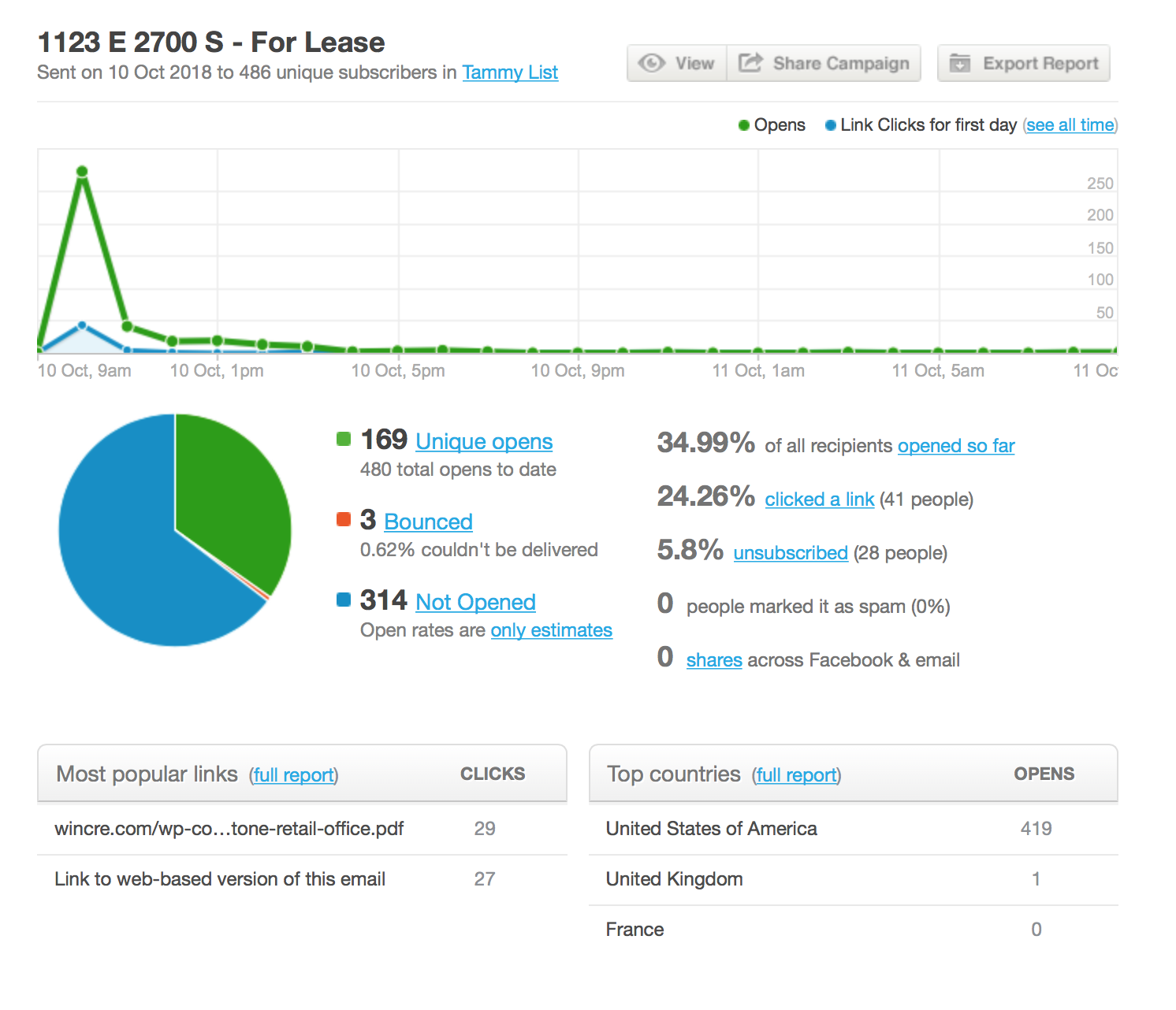Open the 'opened so far' link
The height and width of the screenshot is (1010, 1176).
[x=955, y=446]
